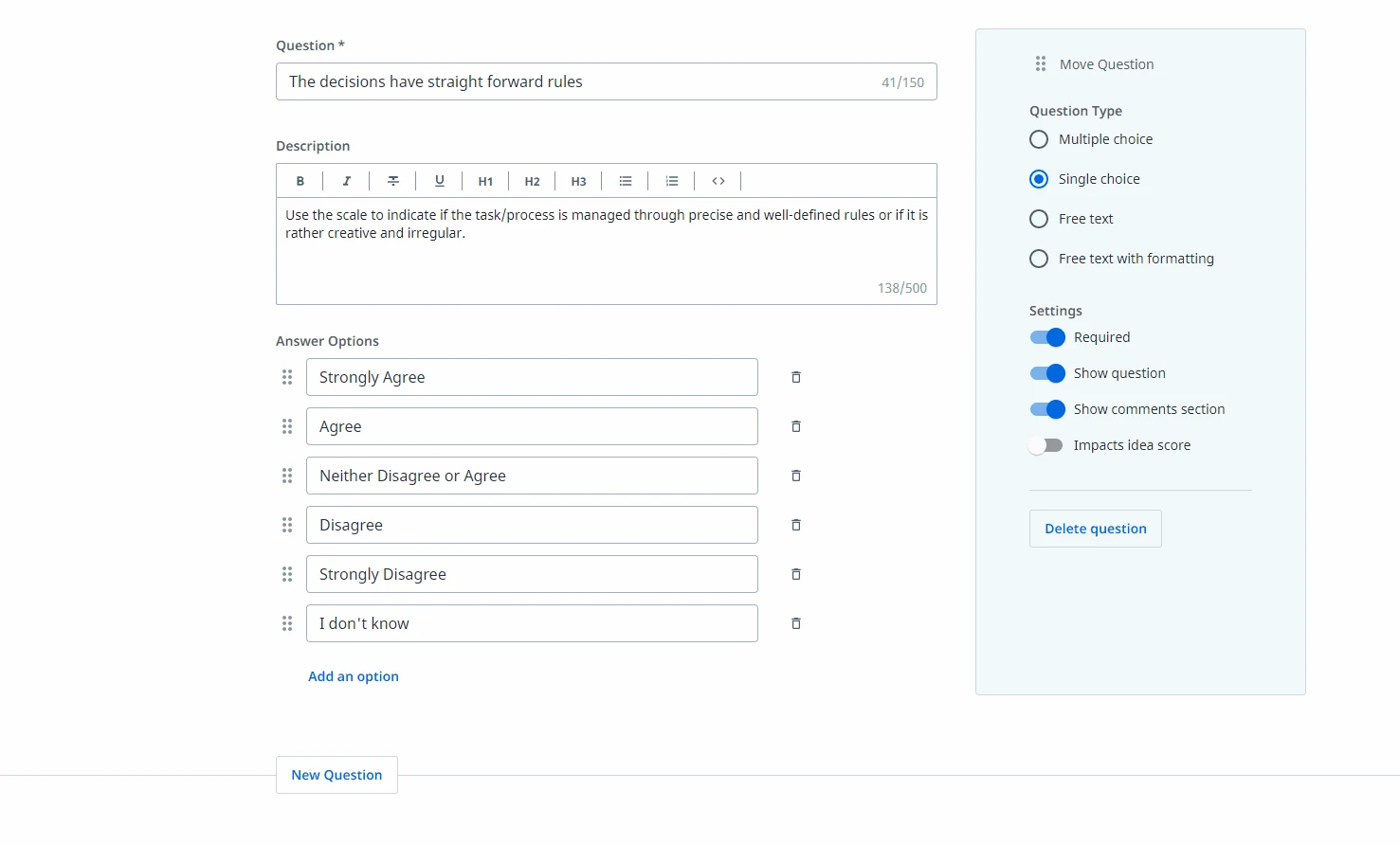
Task: Apply strikethrough formatting in description toolbar
Action: point(392,181)
